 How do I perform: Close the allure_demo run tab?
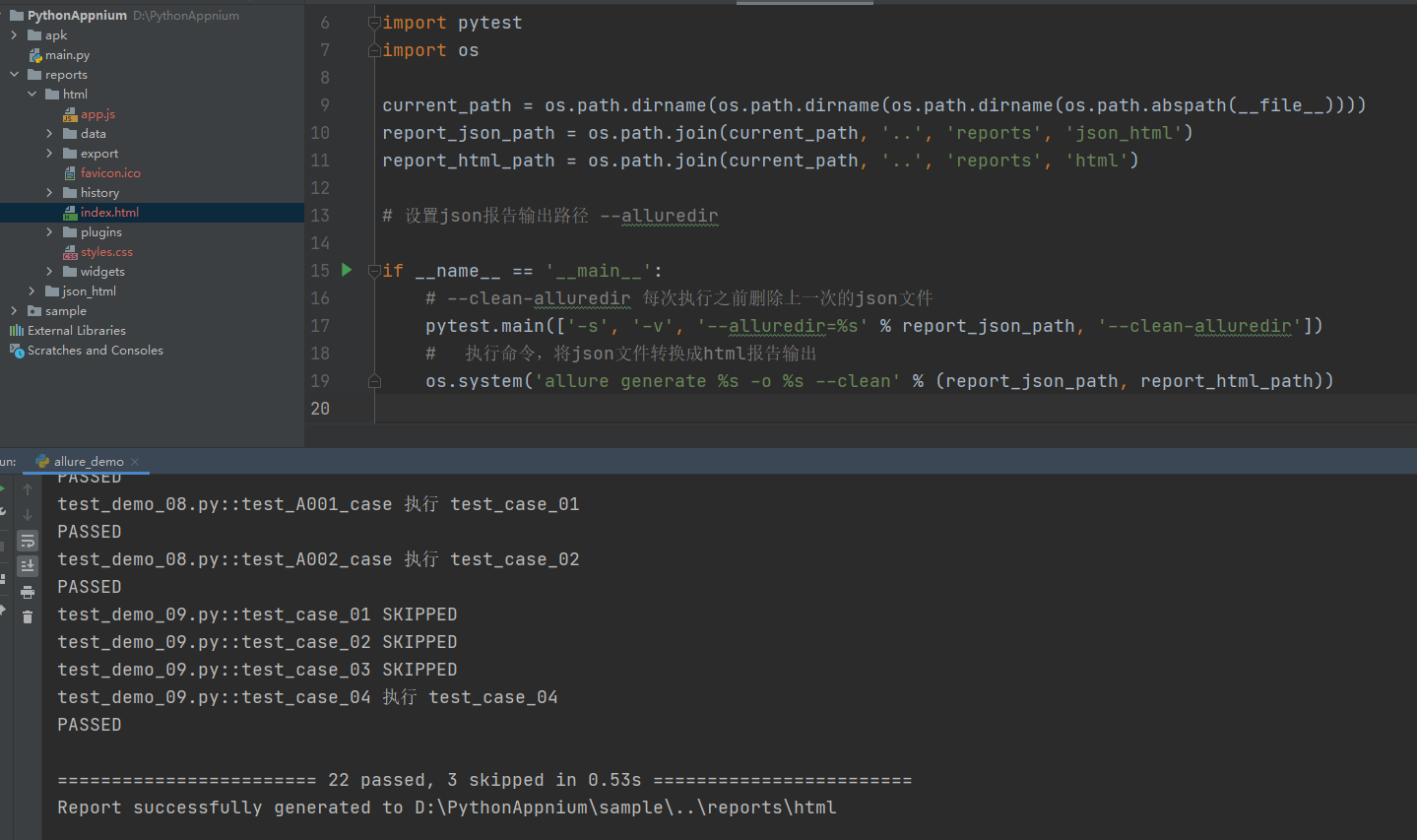click(x=135, y=462)
